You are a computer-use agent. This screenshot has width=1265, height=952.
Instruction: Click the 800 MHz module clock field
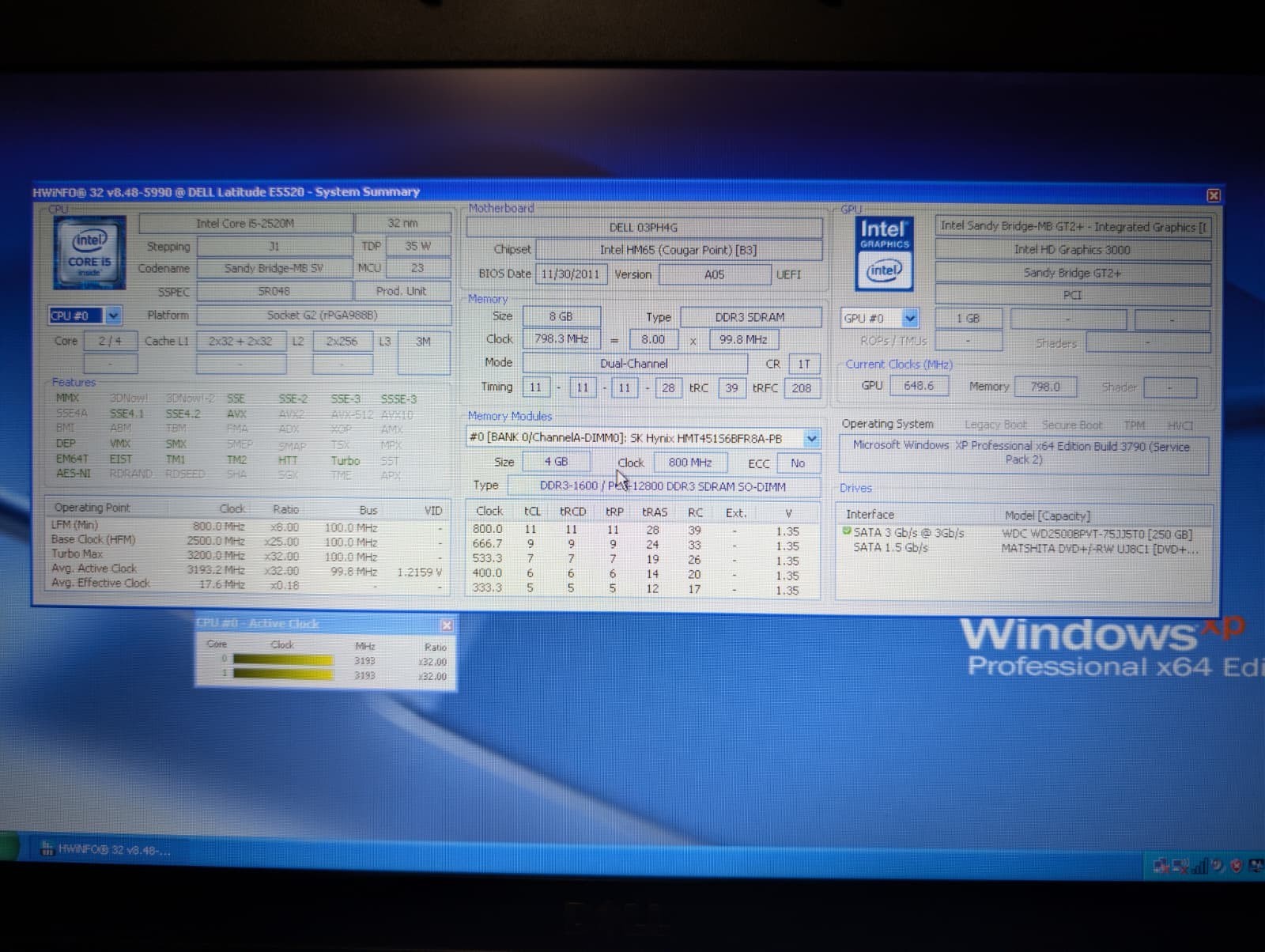click(690, 463)
